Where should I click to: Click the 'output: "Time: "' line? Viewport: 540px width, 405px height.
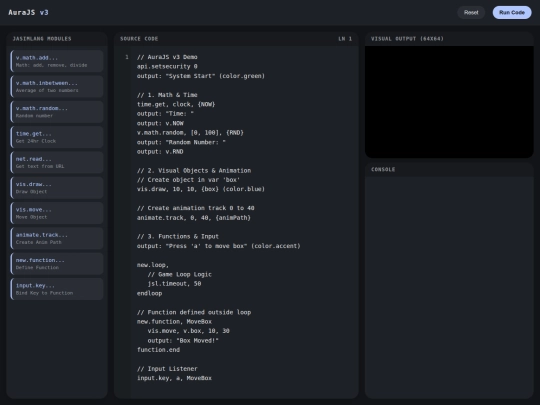click(x=165, y=114)
